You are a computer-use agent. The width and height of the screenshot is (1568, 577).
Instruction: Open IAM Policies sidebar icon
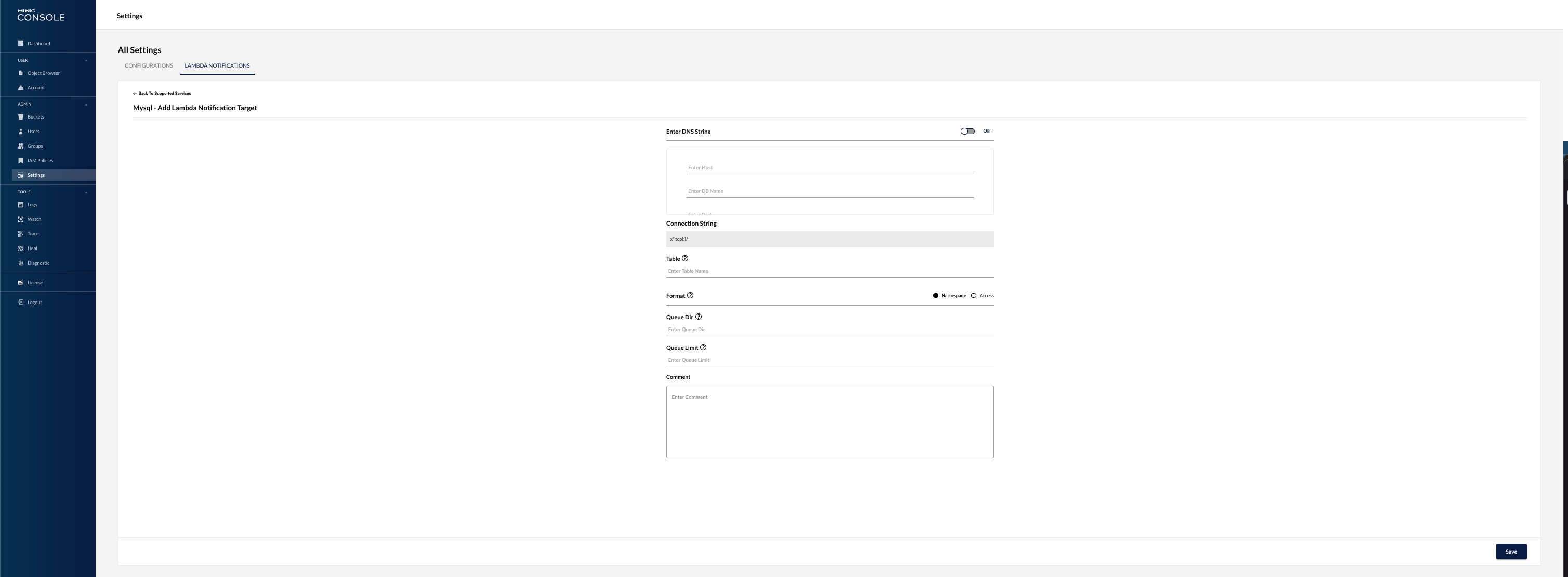tap(21, 161)
